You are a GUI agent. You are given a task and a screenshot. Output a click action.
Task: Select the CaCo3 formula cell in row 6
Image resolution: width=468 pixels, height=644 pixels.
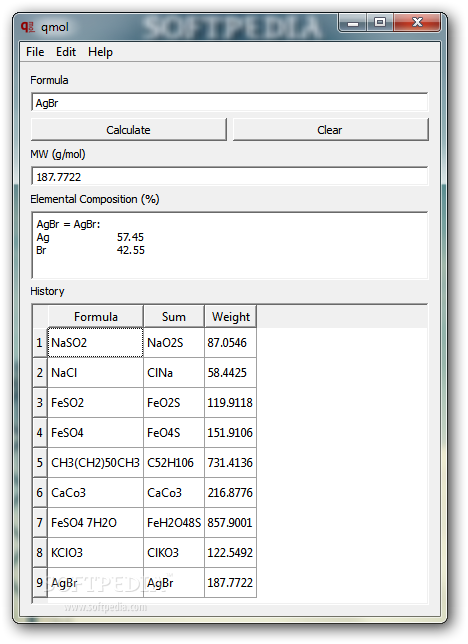pyautogui.click(x=95, y=492)
